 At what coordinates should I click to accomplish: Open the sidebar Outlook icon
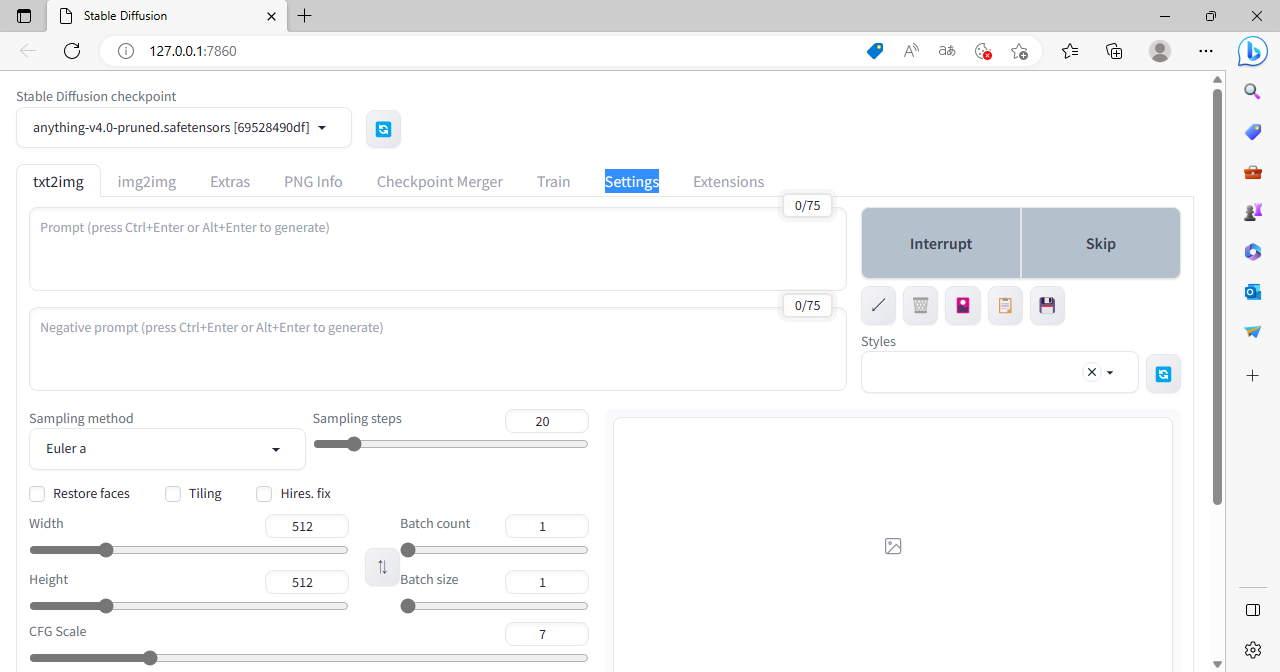pyautogui.click(x=1253, y=292)
